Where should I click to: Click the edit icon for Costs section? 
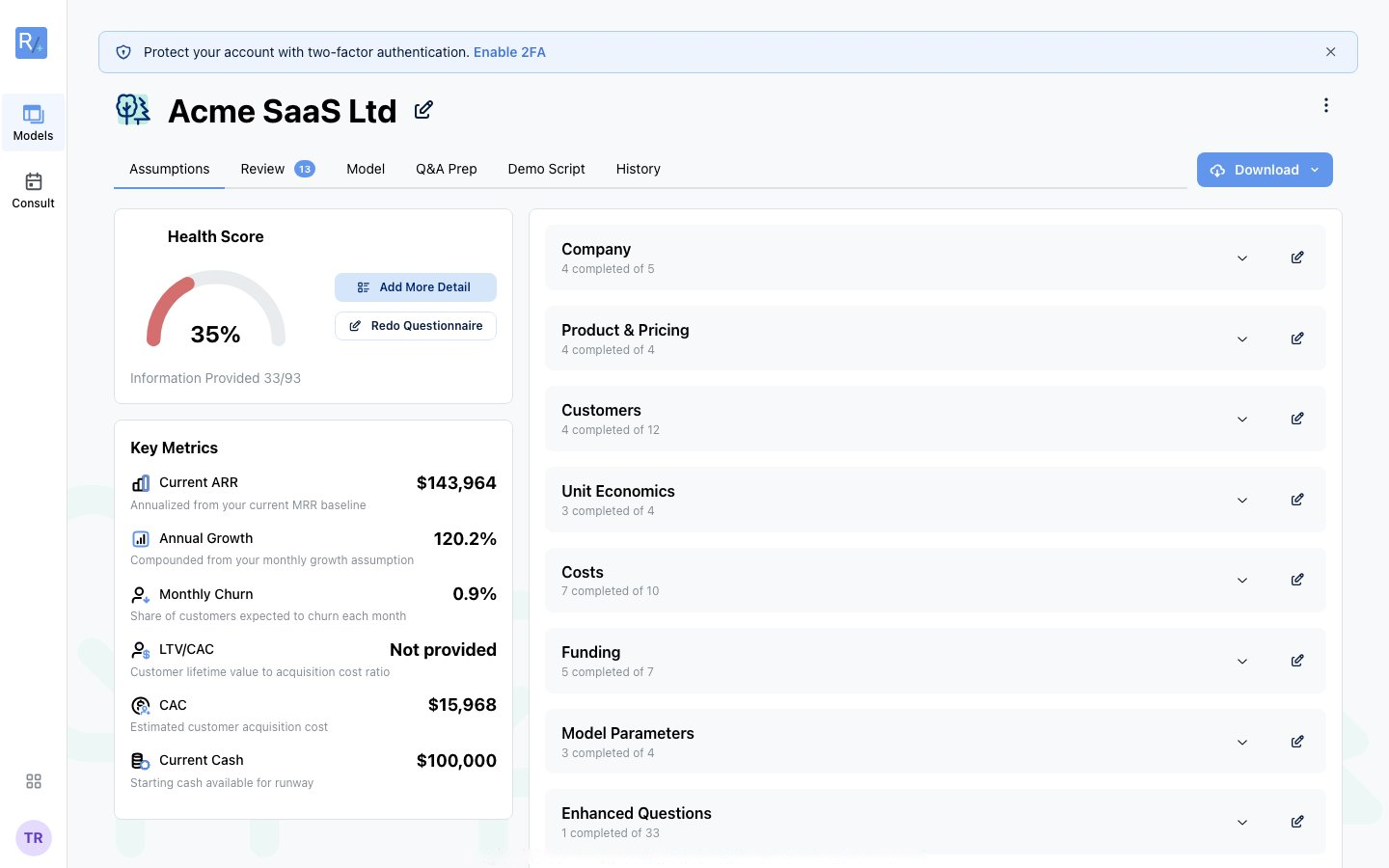click(1297, 580)
